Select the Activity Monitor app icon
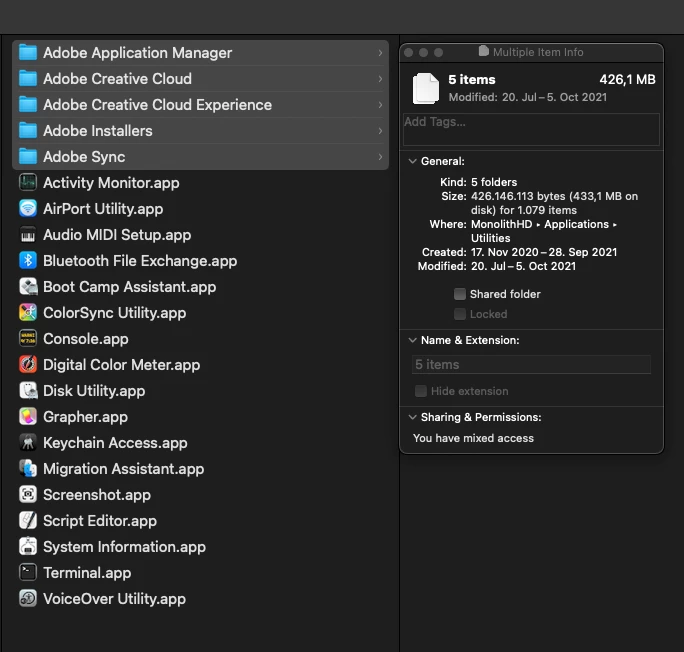 [28, 183]
